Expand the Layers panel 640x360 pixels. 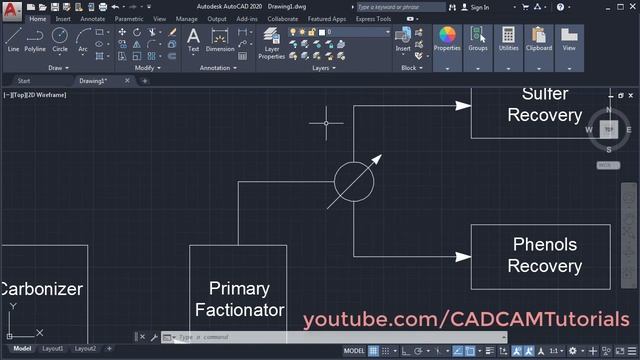point(324,68)
